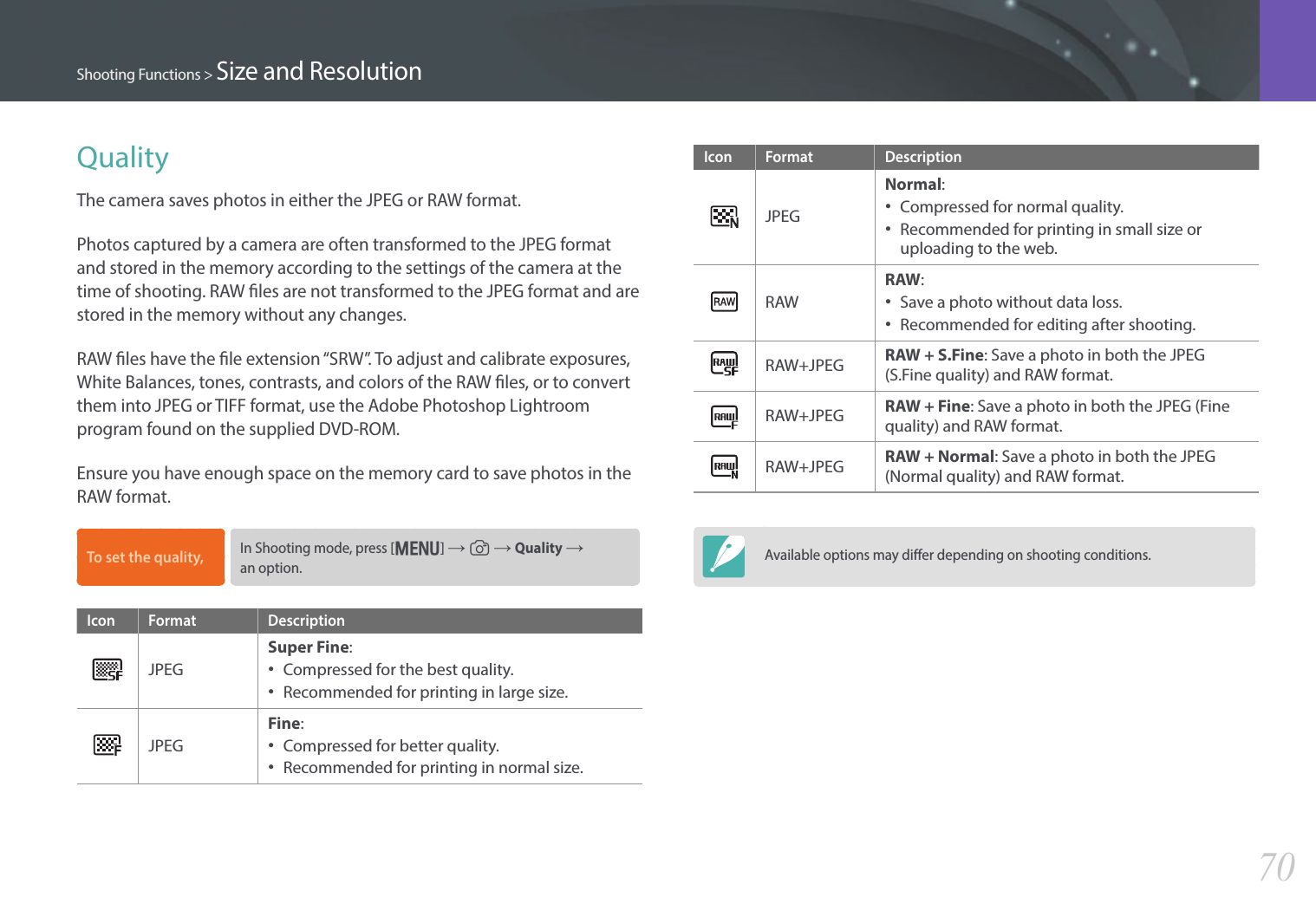Click the RAW + Fine icon
The width and height of the screenshot is (1316, 923).
[725, 417]
